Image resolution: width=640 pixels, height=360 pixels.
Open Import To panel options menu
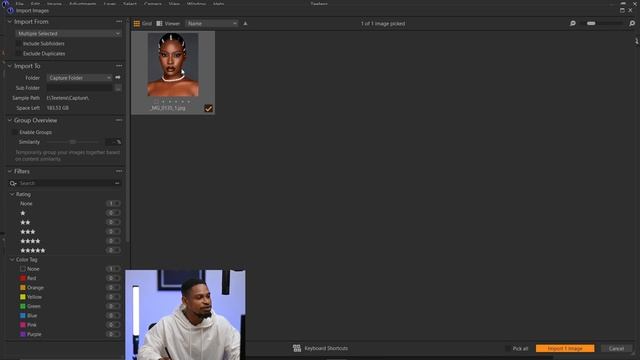[x=119, y=66]
